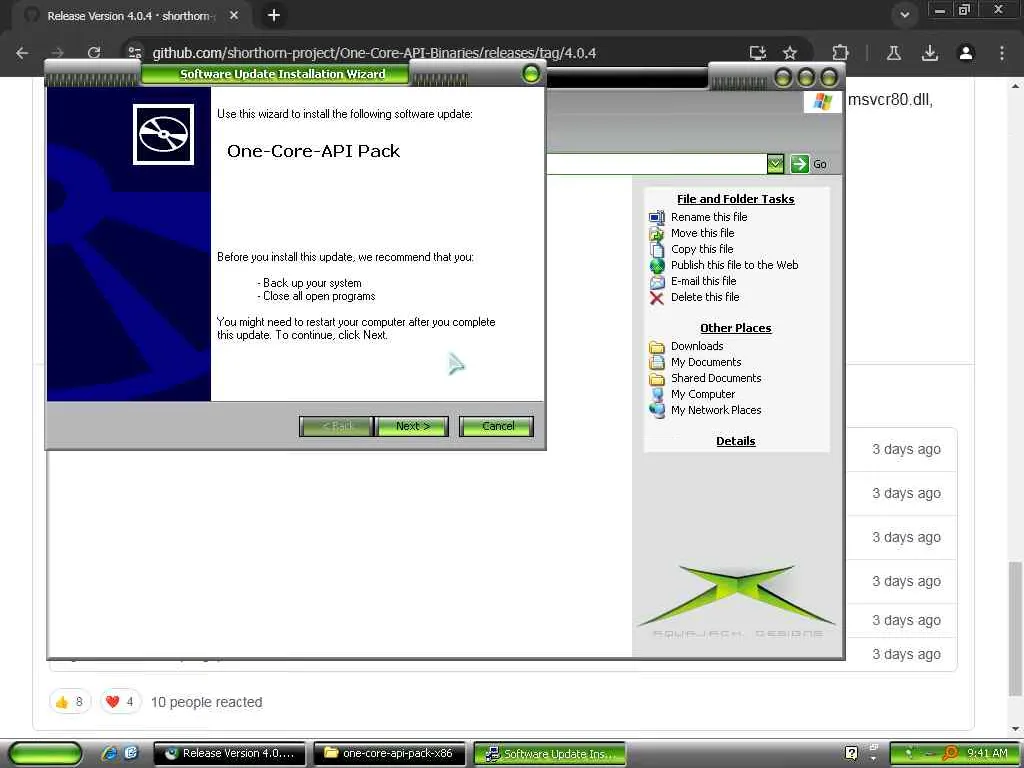This screenshot has width=1024, height=768.
Task: Launch Internet Explorer from Quick Launch
Action: 109,753
